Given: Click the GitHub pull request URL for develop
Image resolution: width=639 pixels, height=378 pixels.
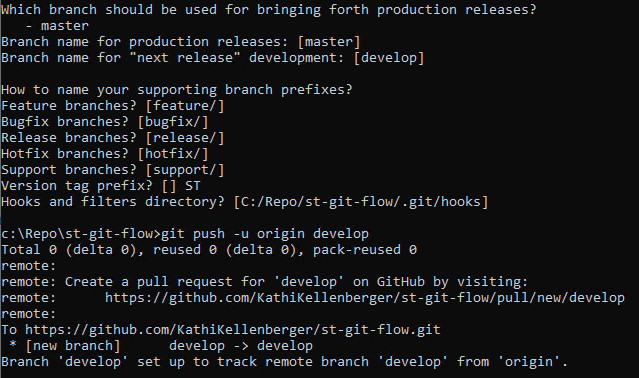Looking at the screenshot, I should (365, 298).
